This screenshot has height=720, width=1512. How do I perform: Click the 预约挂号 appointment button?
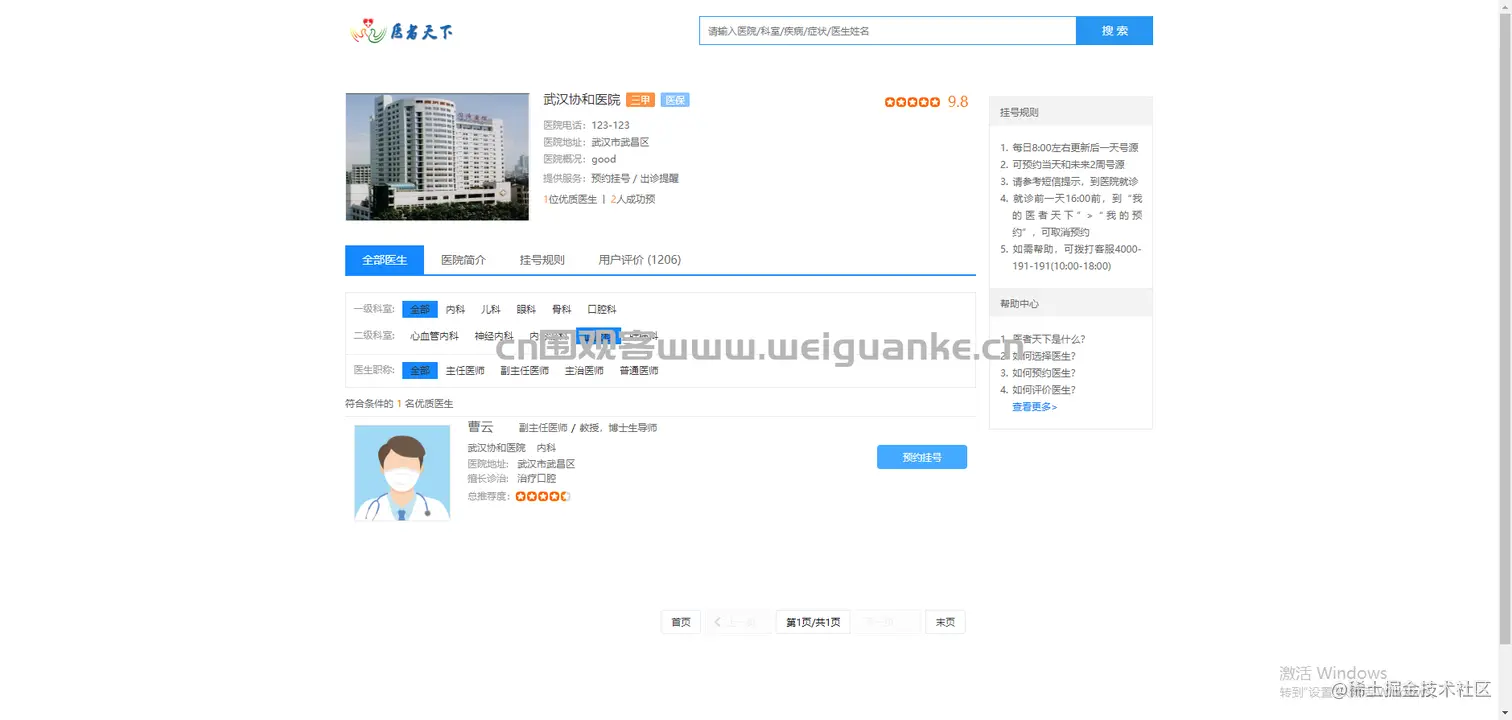[922, 457]
